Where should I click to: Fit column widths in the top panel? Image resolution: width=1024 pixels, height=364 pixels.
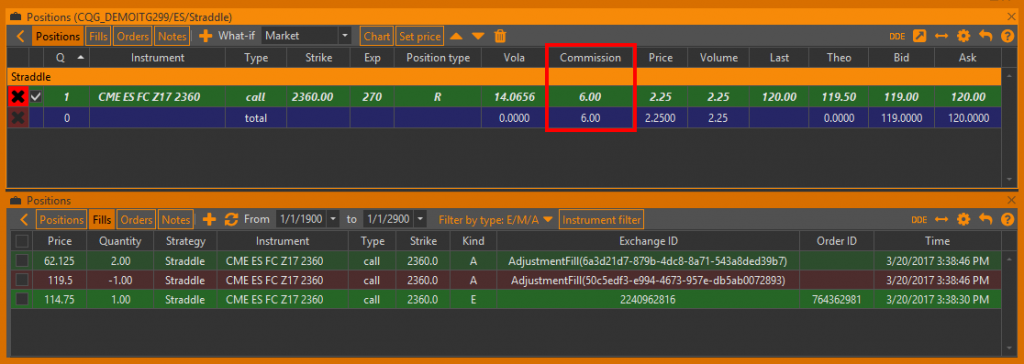(x=941, y=36)
